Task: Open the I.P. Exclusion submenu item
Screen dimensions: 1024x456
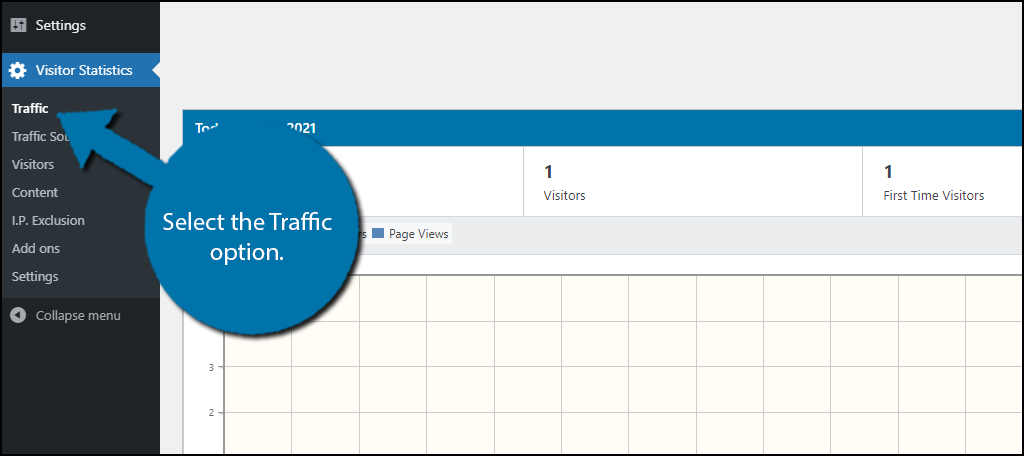Action: coord(48,221)
